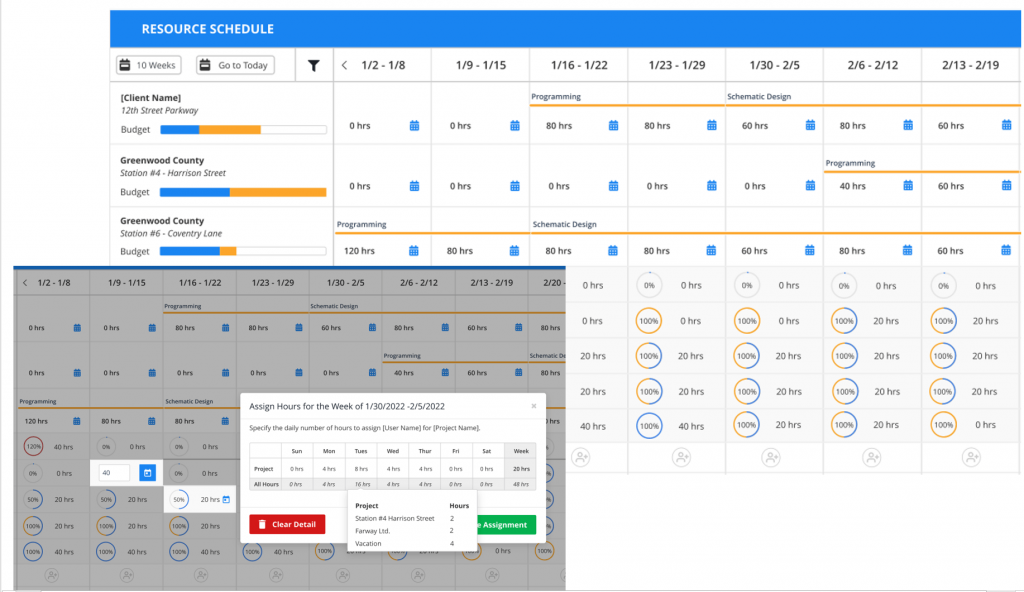Select the main 1/9 - 1/15 week header

click(x=481, y=65)
